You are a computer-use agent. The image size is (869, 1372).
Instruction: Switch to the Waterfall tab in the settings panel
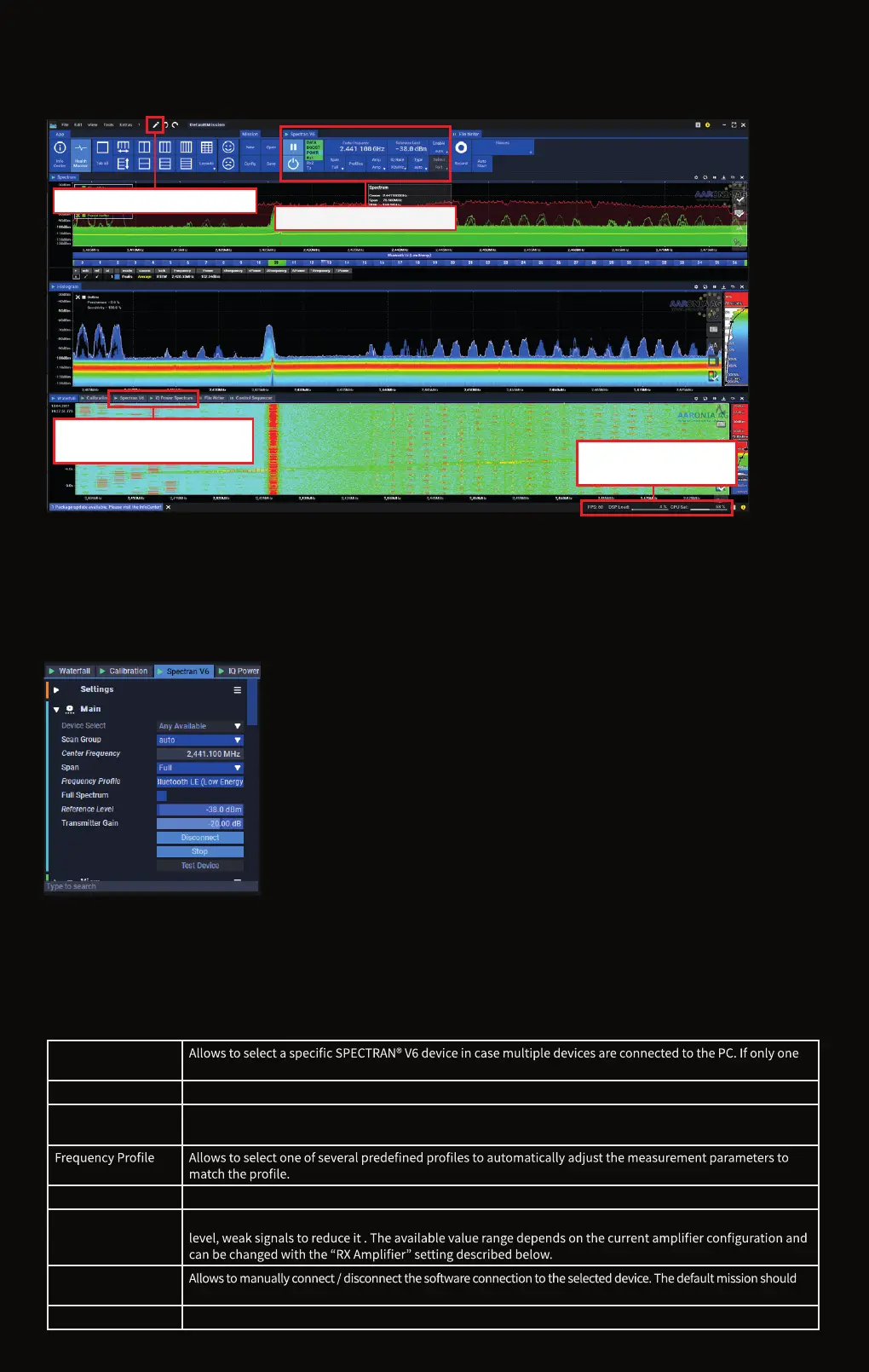tap(69, 672)
